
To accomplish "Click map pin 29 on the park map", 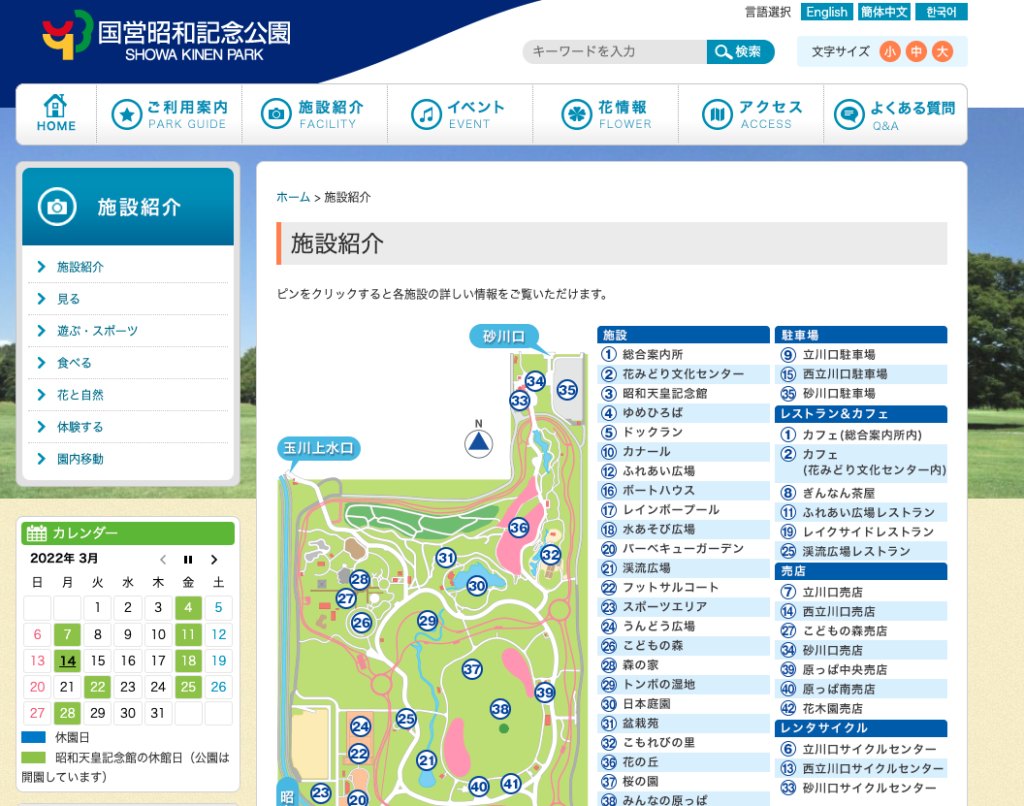I will [x=428, y=621].
